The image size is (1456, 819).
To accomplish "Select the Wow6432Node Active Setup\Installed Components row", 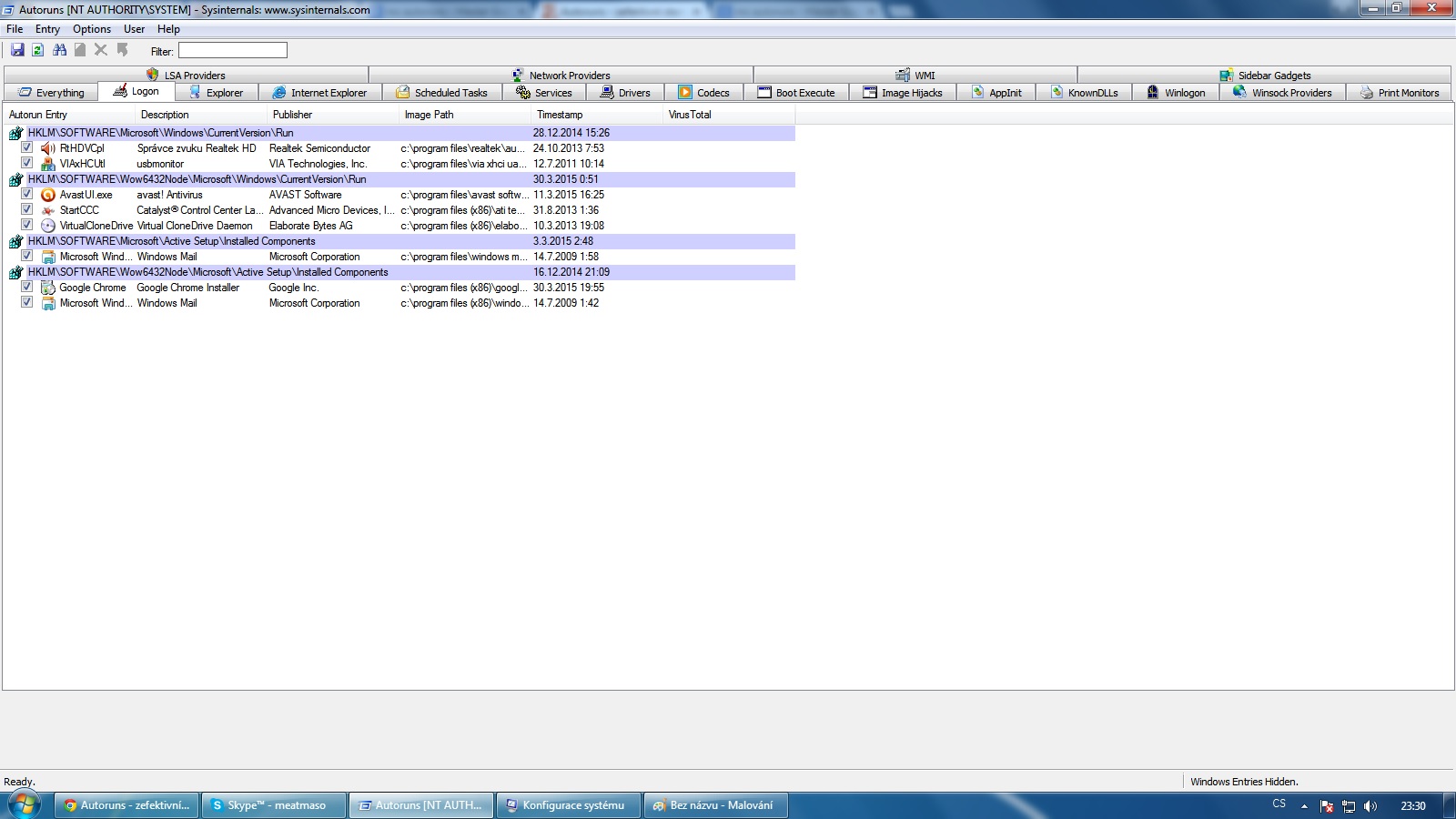I will (x=401, y=272).
